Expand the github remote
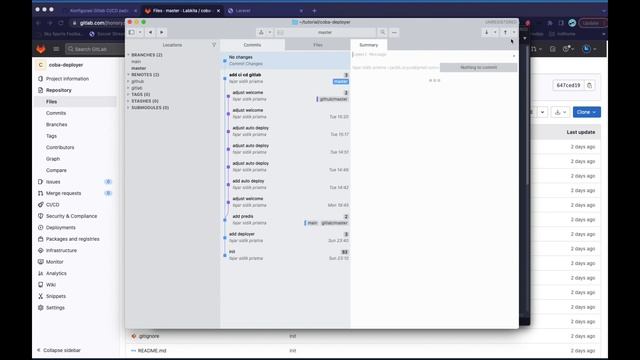 129,81
